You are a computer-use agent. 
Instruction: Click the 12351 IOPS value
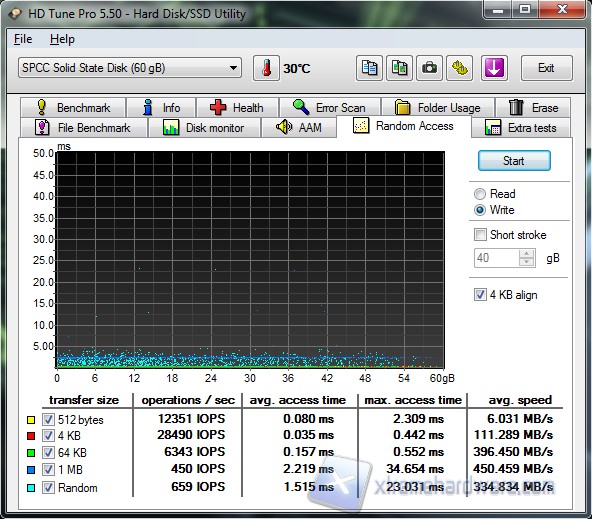(191, 419)
